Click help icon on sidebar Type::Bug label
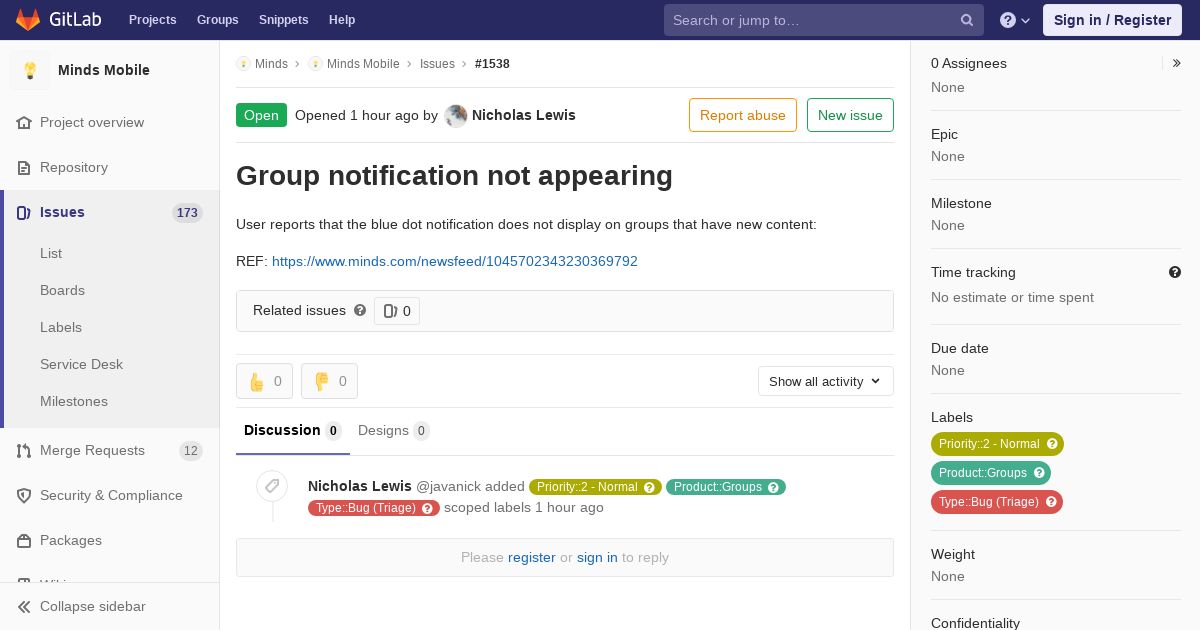 (x=1051, y=502)
